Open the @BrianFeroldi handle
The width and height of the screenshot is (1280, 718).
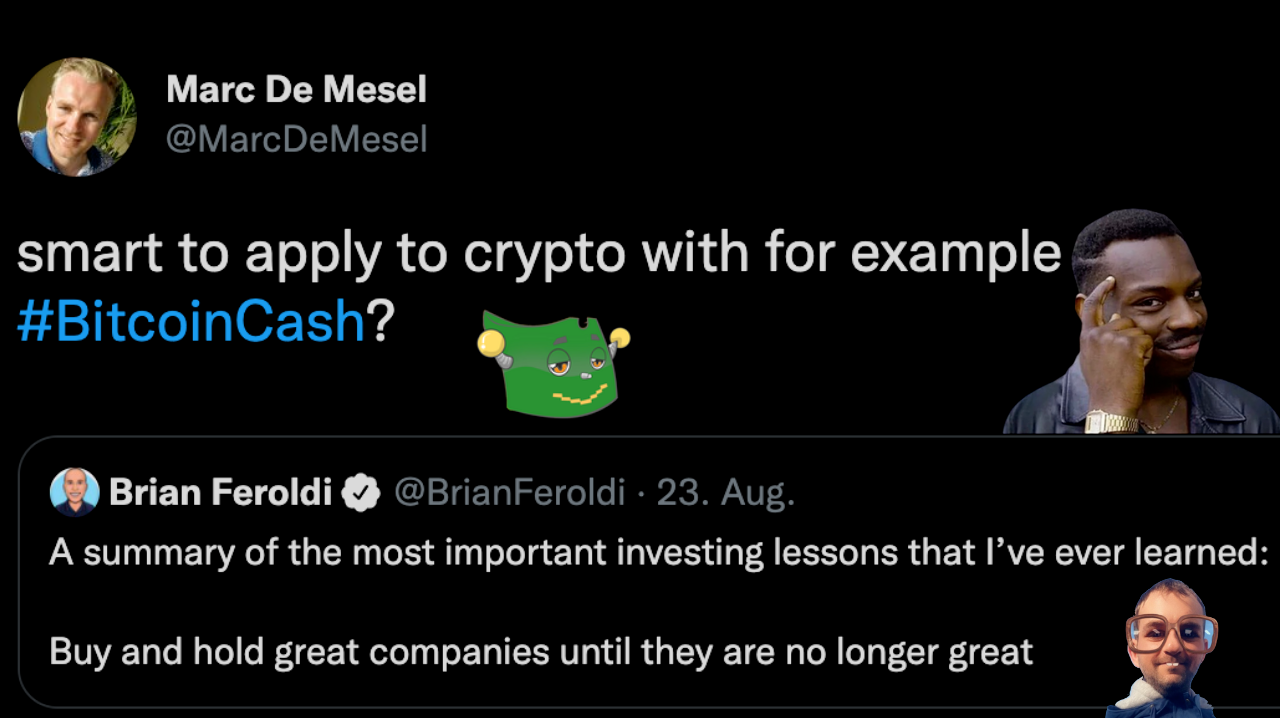pyautogui.click(x=509, y=492)
